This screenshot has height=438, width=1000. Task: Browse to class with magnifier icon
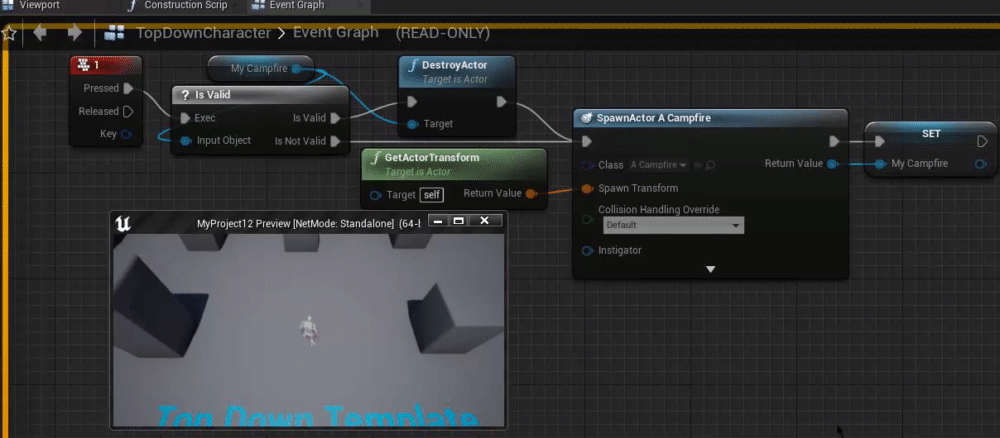710,165
